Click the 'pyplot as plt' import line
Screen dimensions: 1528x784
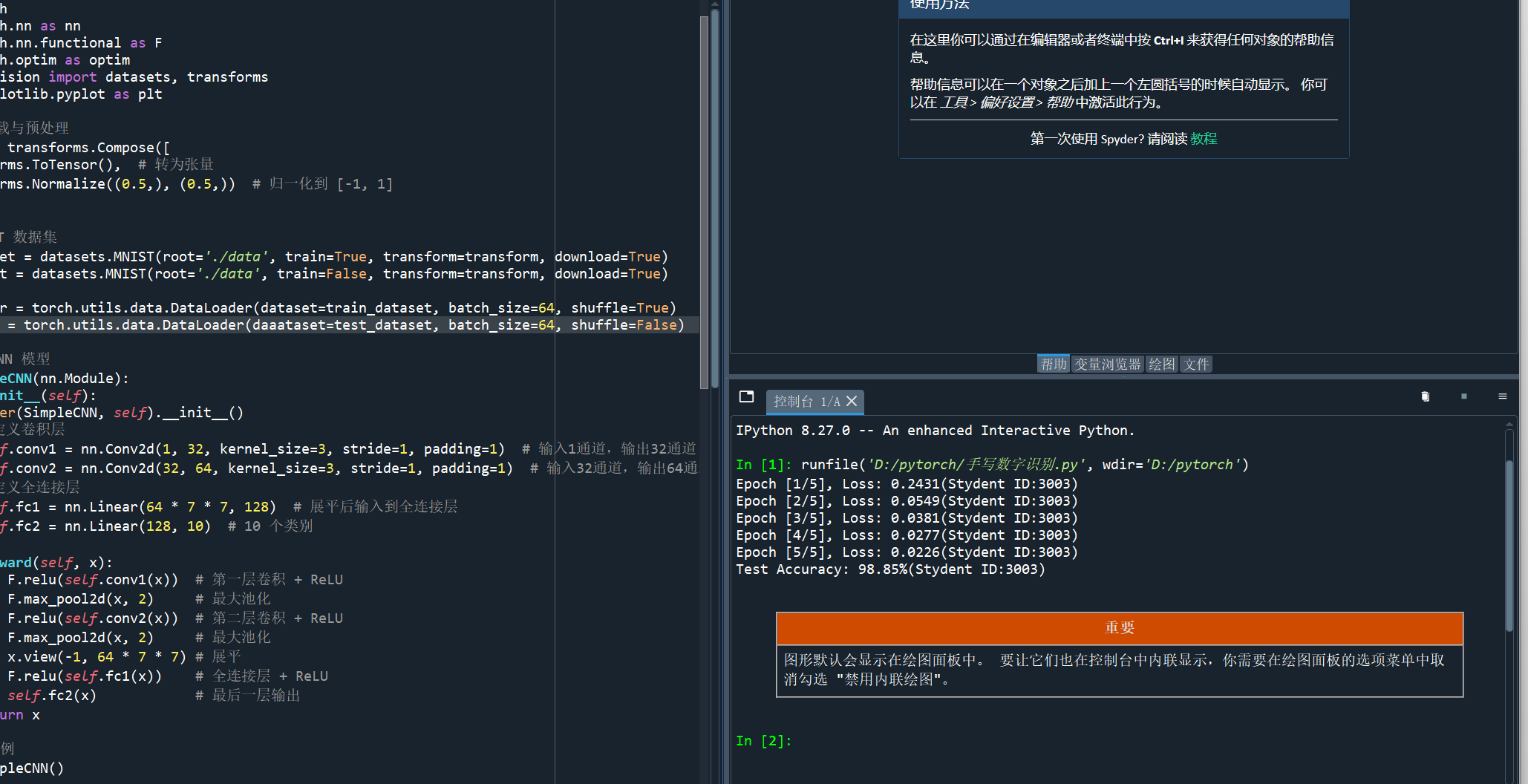tap(81, 94)
